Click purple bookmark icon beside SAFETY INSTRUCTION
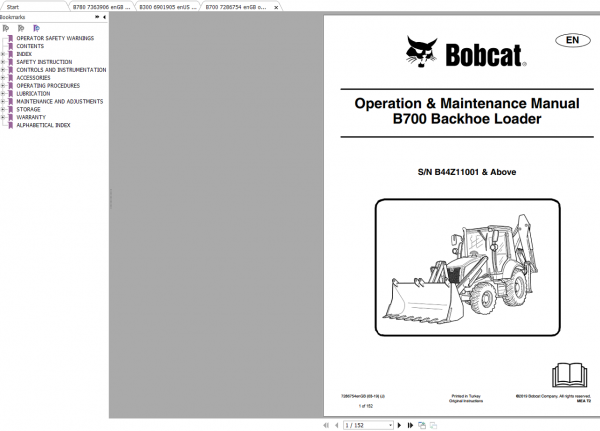 (11, 62)
